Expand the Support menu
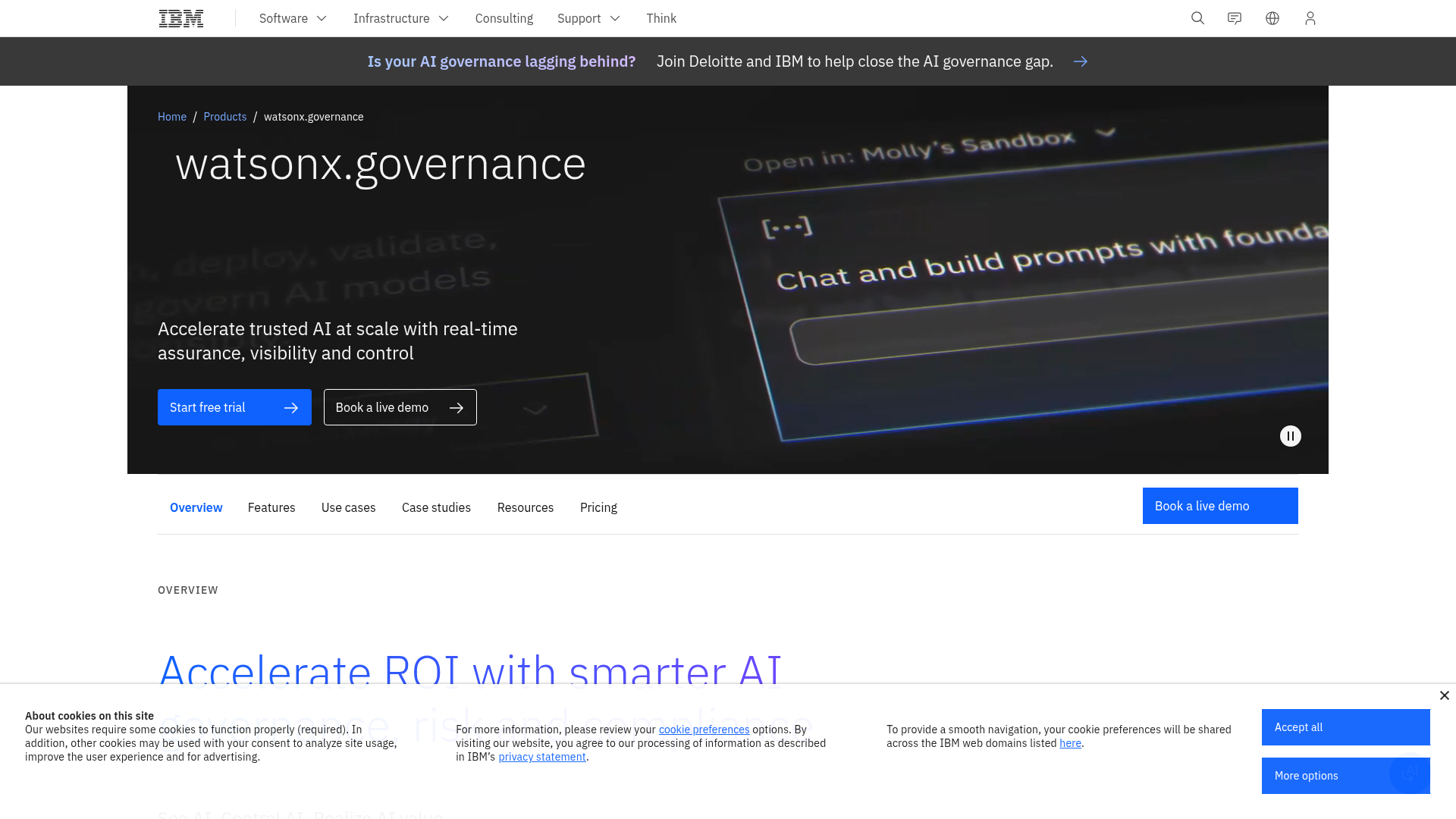This screenshot has width=1456, height=819. point(588,18)
